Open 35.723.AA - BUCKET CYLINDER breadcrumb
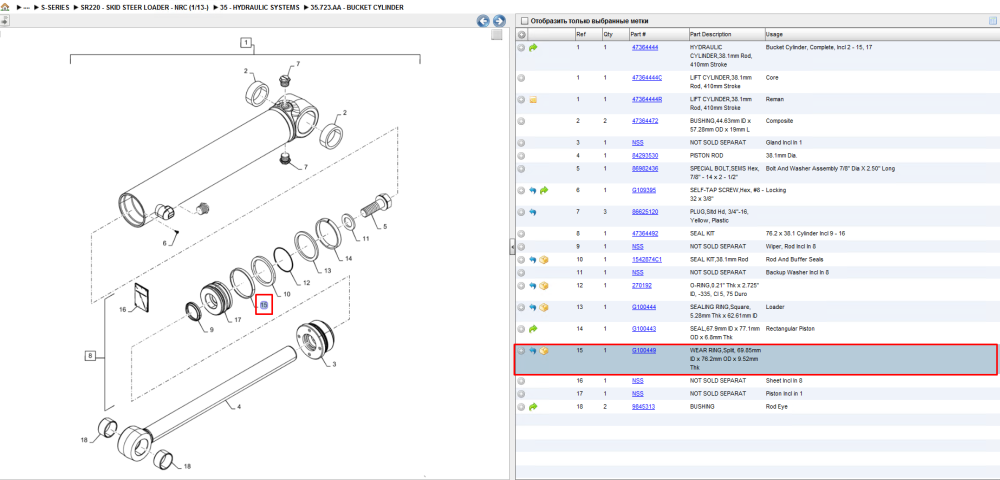1000x480 pixels. click(x=357, y=7)
